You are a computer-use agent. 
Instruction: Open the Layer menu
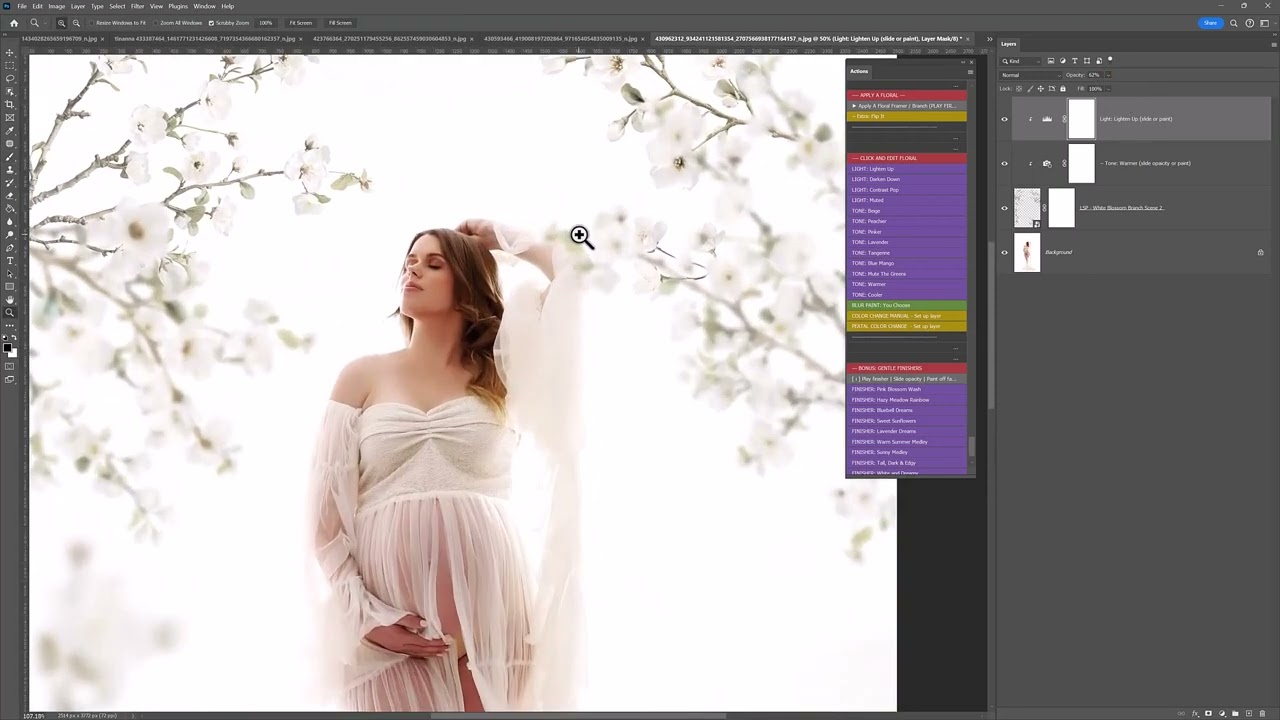(x=78, y=6)
